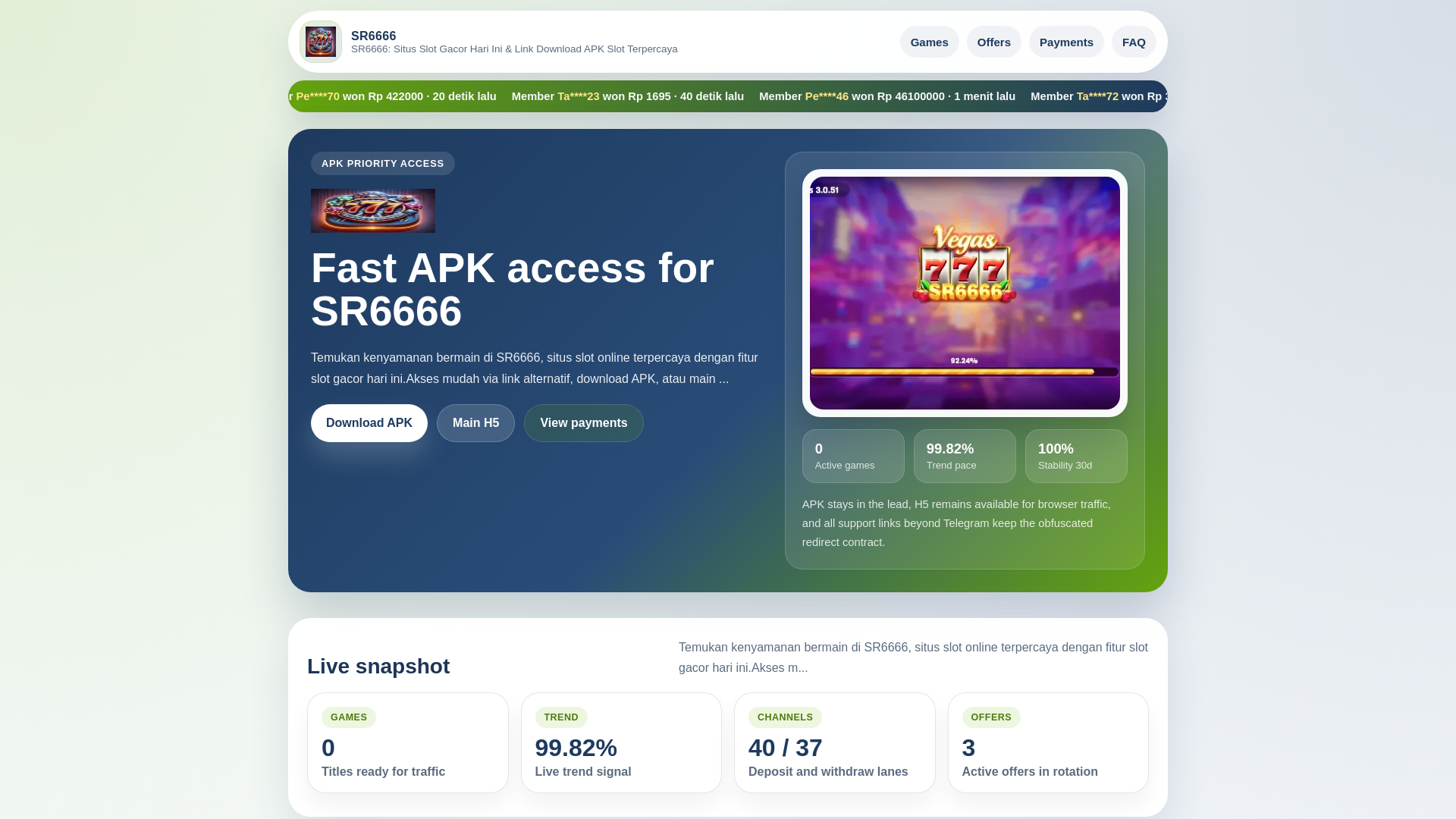Click the 92.24% loading progress bar
The height and width of the screenshot is (819, 1456).
click(x=965, y=372)
